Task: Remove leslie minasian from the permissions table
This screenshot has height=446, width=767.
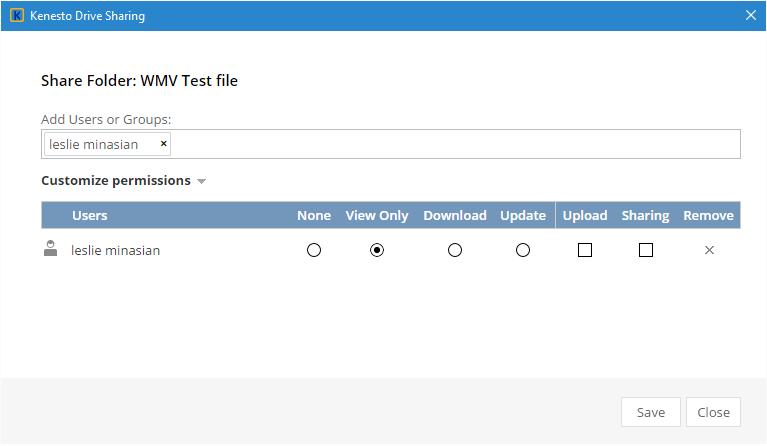Action: [709, 250]
